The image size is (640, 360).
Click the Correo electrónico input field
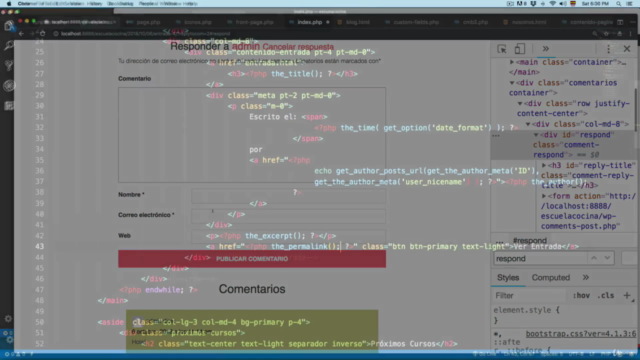[288, 216]
